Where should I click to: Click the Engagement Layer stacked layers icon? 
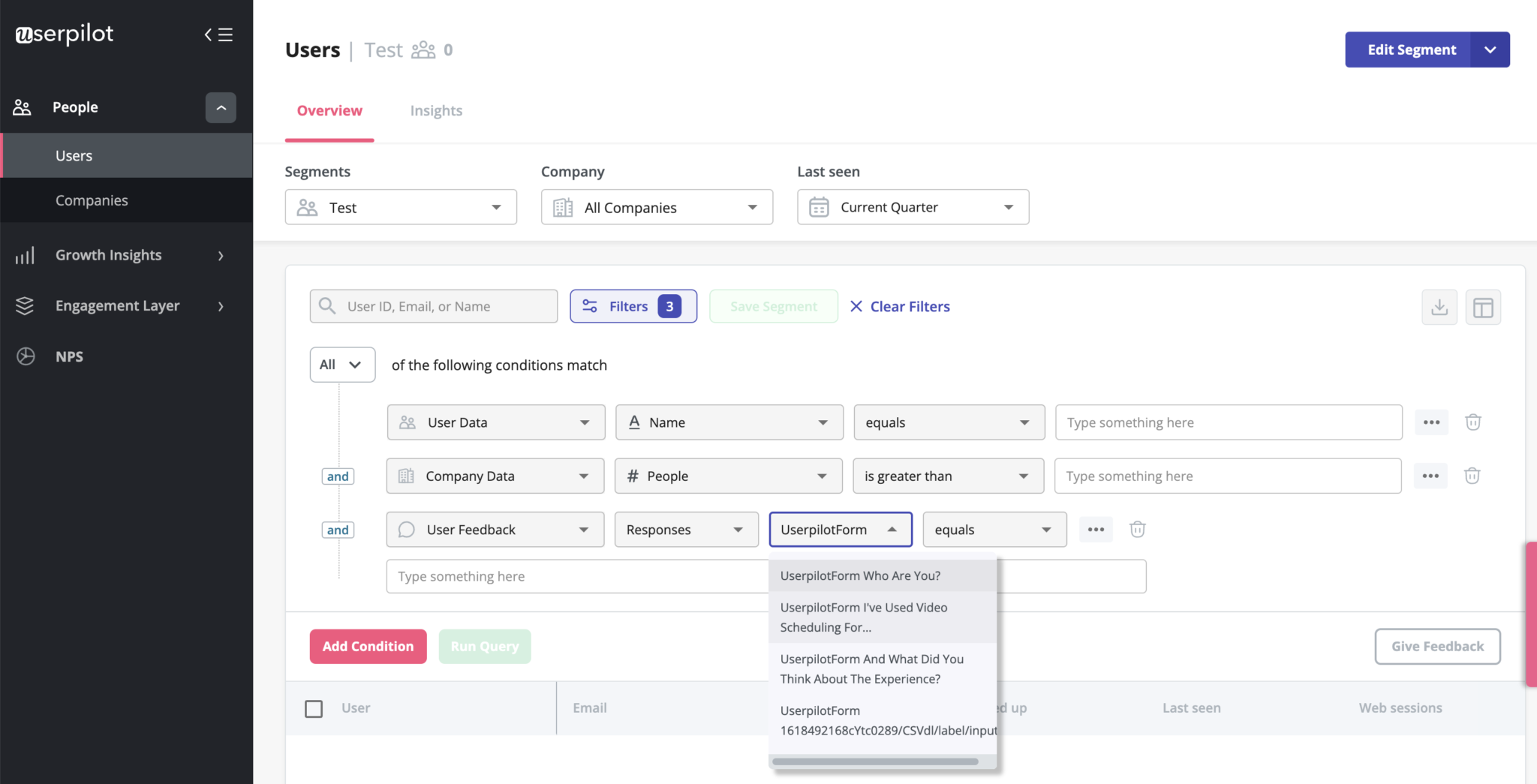click(25, 305)
